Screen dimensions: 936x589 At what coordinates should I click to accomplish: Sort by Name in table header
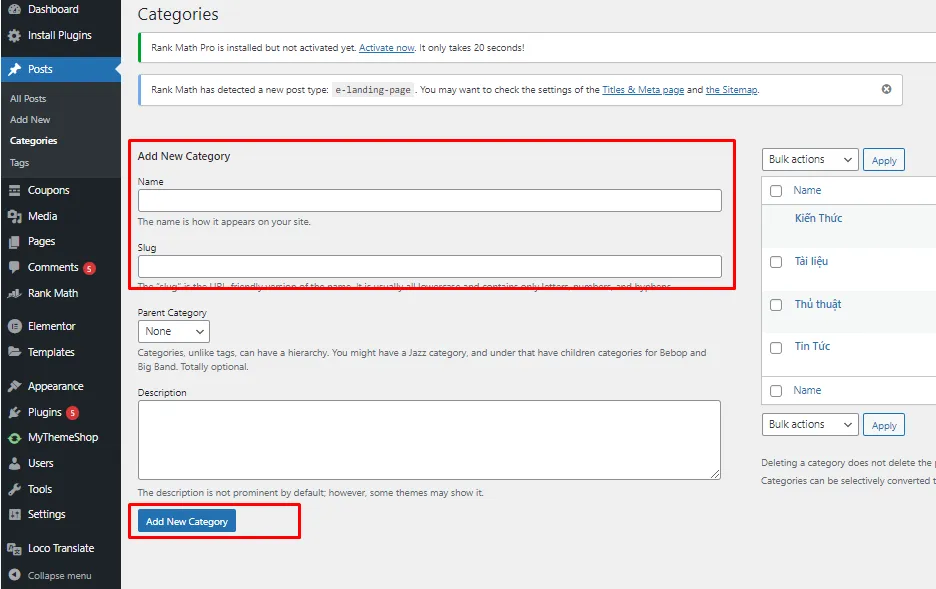(x=807, y=190)
